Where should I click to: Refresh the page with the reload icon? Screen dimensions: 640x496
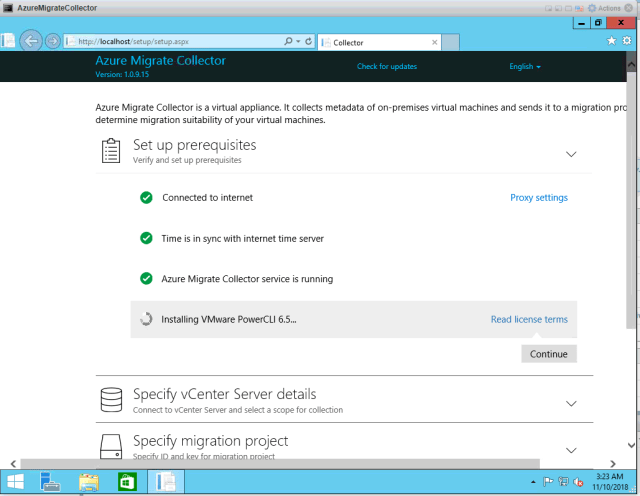(308, 41)
